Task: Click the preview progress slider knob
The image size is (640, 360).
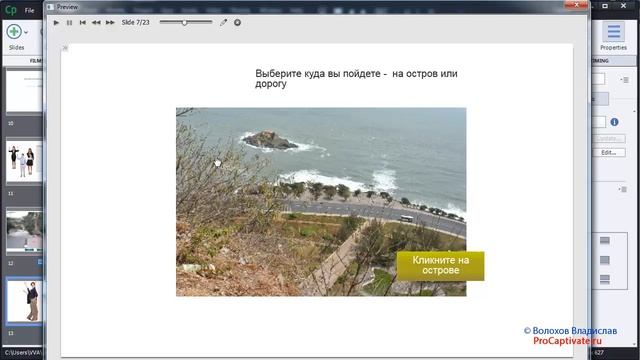Action: click(184, 23)
